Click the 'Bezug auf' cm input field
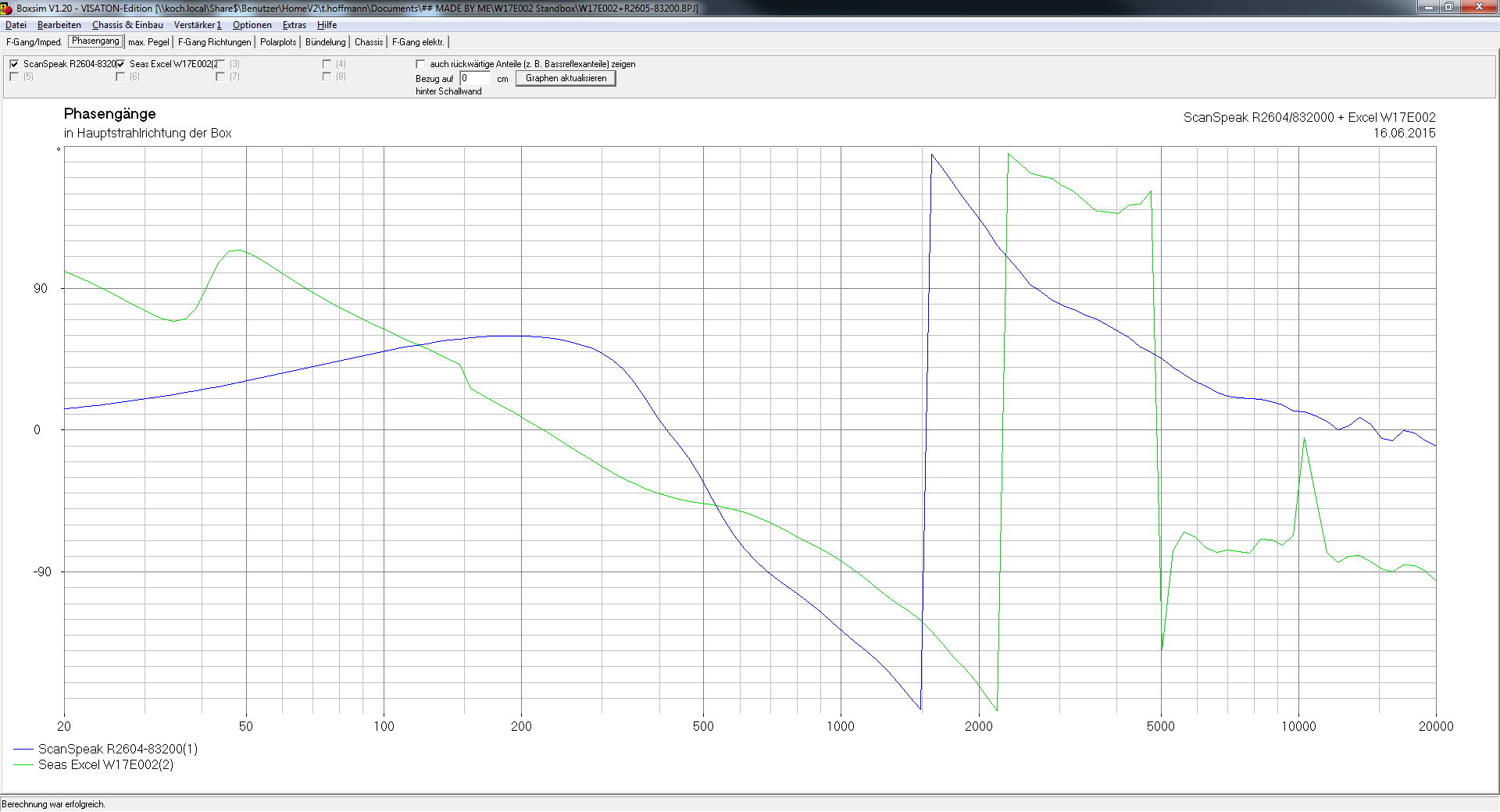 pyautogui.click(x=474, y=78)
